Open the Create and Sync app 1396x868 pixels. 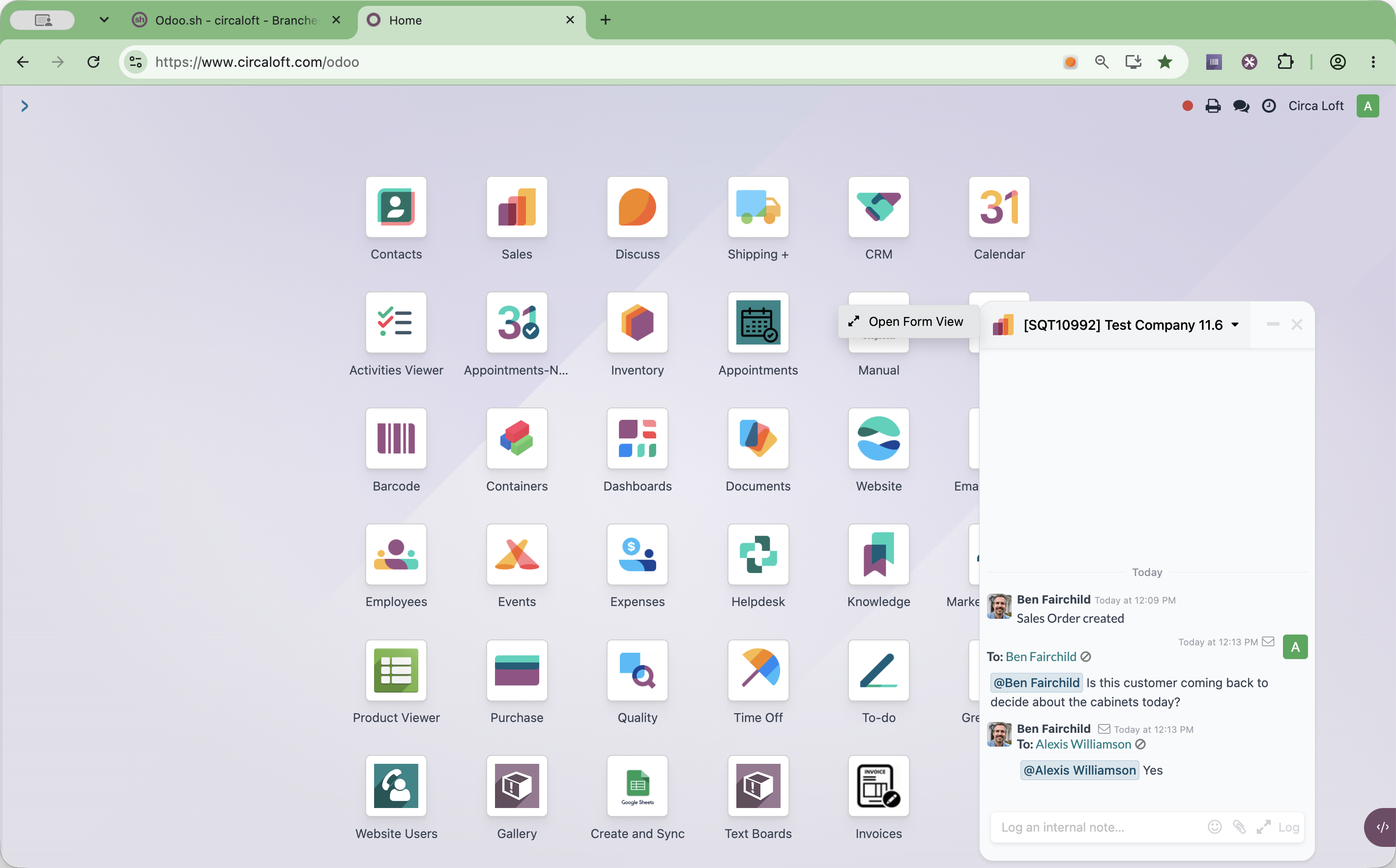(637, 786)
